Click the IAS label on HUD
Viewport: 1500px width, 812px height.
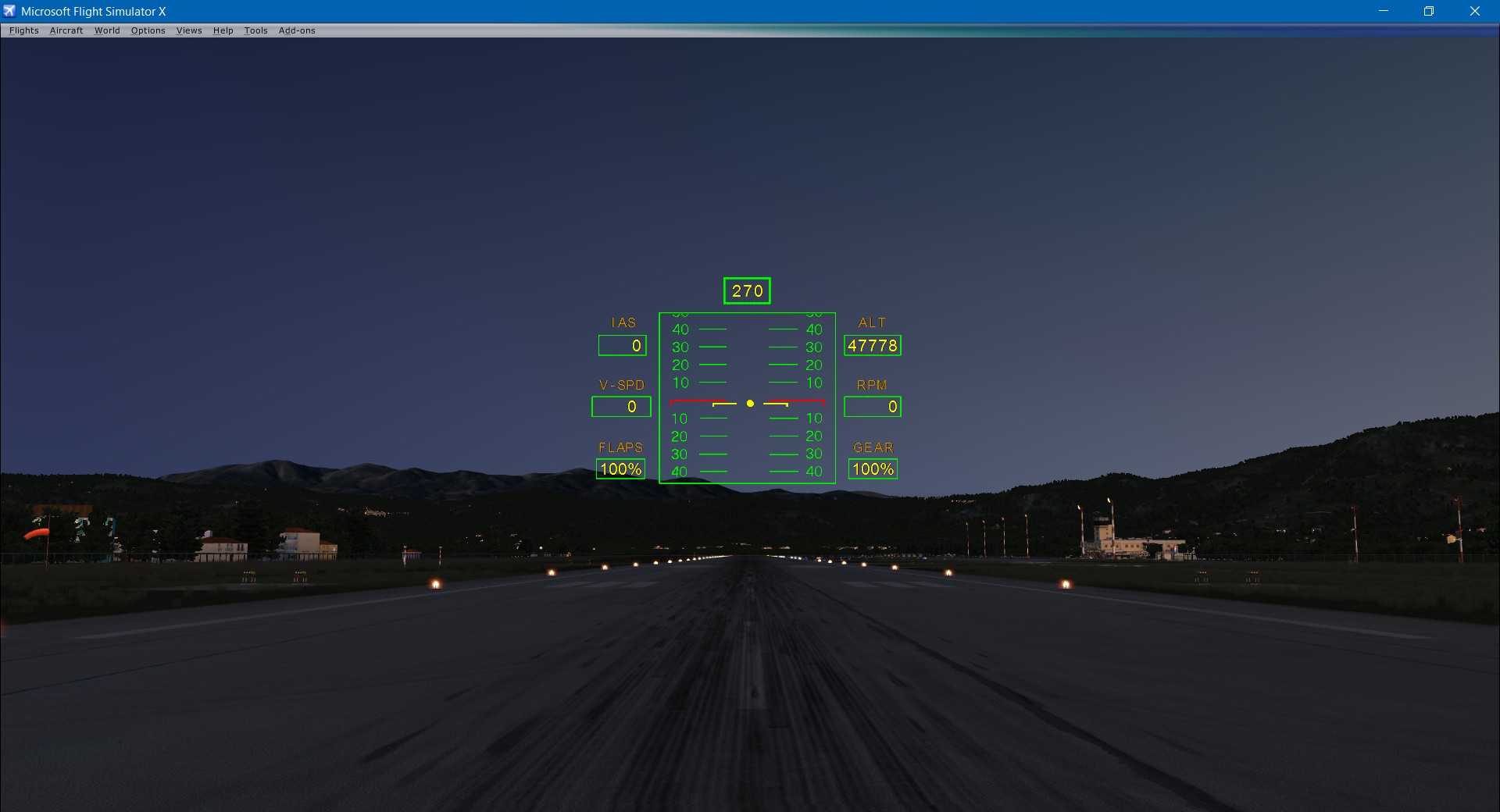coord(623,322)
